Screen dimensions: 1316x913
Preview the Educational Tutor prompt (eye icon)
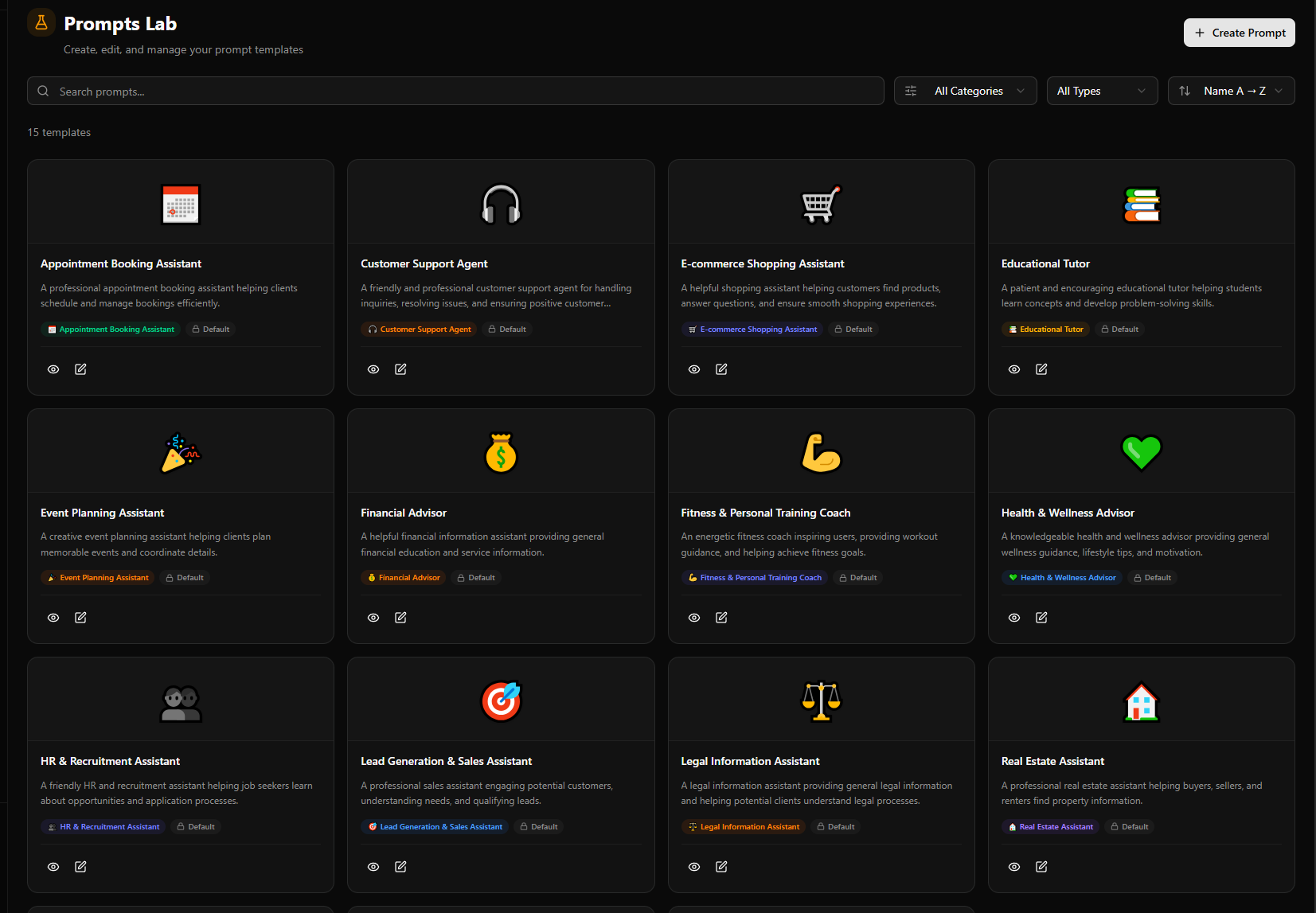1014,369
